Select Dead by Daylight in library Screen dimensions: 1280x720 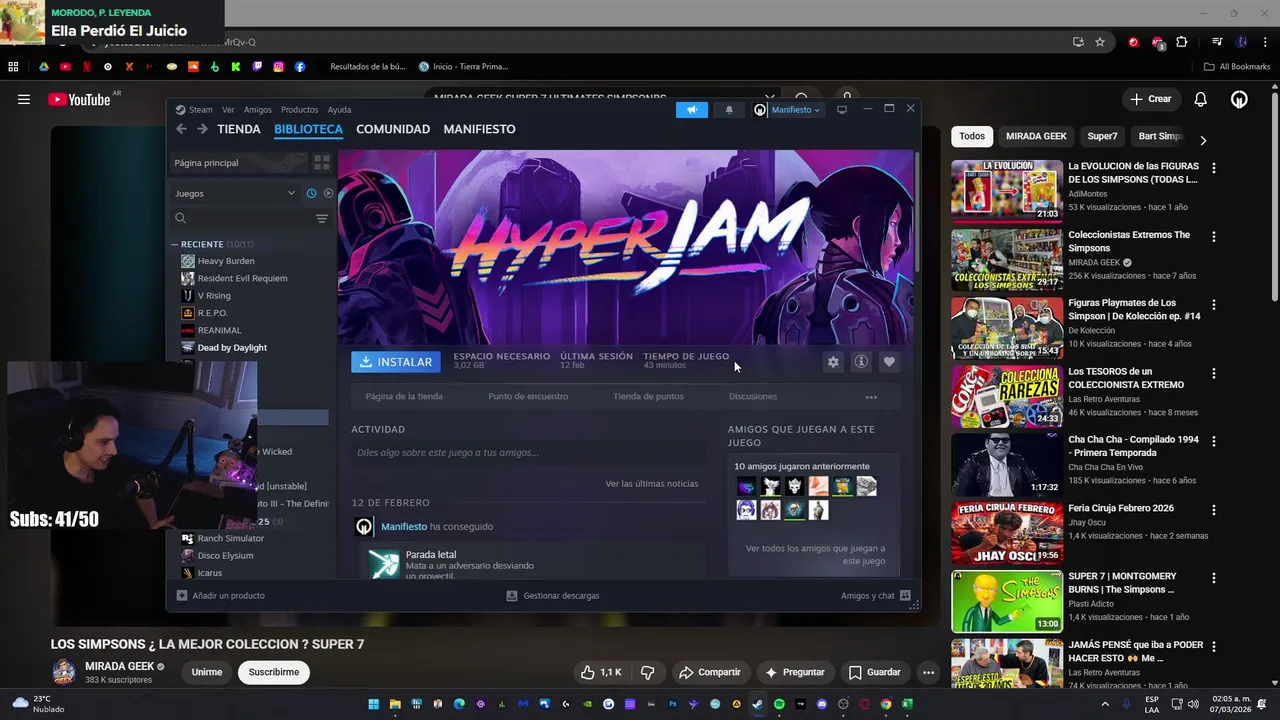tap(232, 348)
